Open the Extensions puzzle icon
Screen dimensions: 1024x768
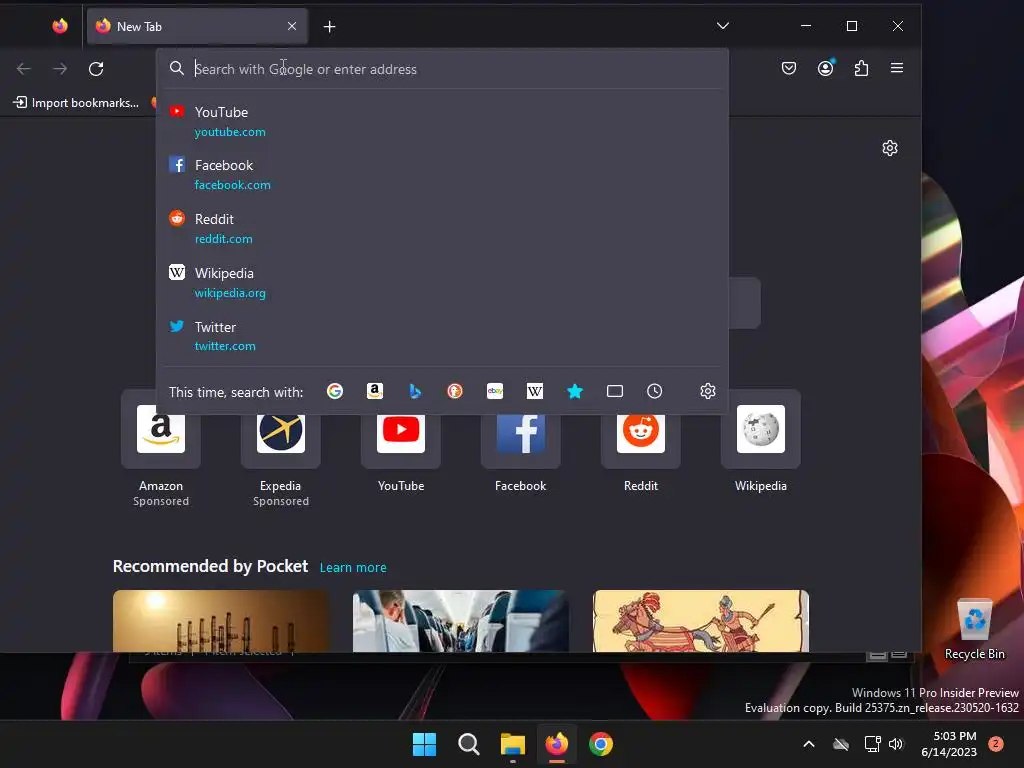click(861, 68)
